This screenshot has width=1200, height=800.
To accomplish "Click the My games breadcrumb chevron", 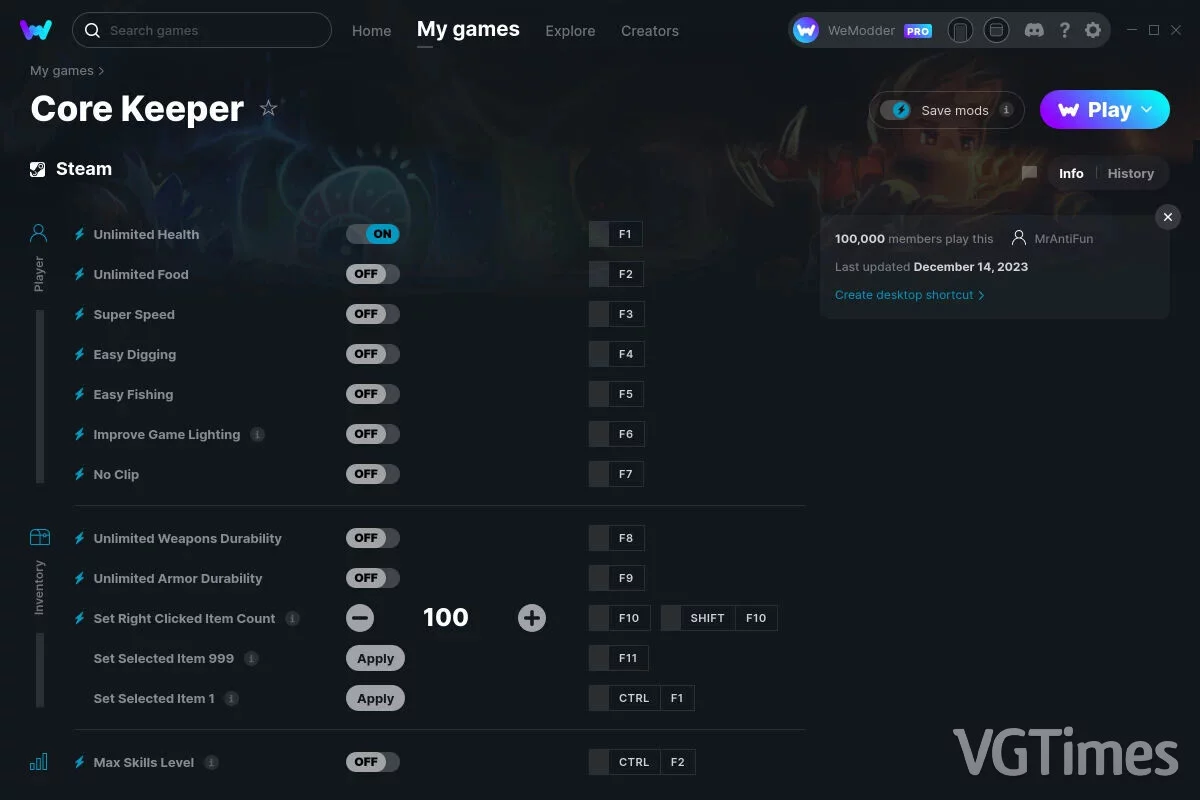I will pos(101,71).
